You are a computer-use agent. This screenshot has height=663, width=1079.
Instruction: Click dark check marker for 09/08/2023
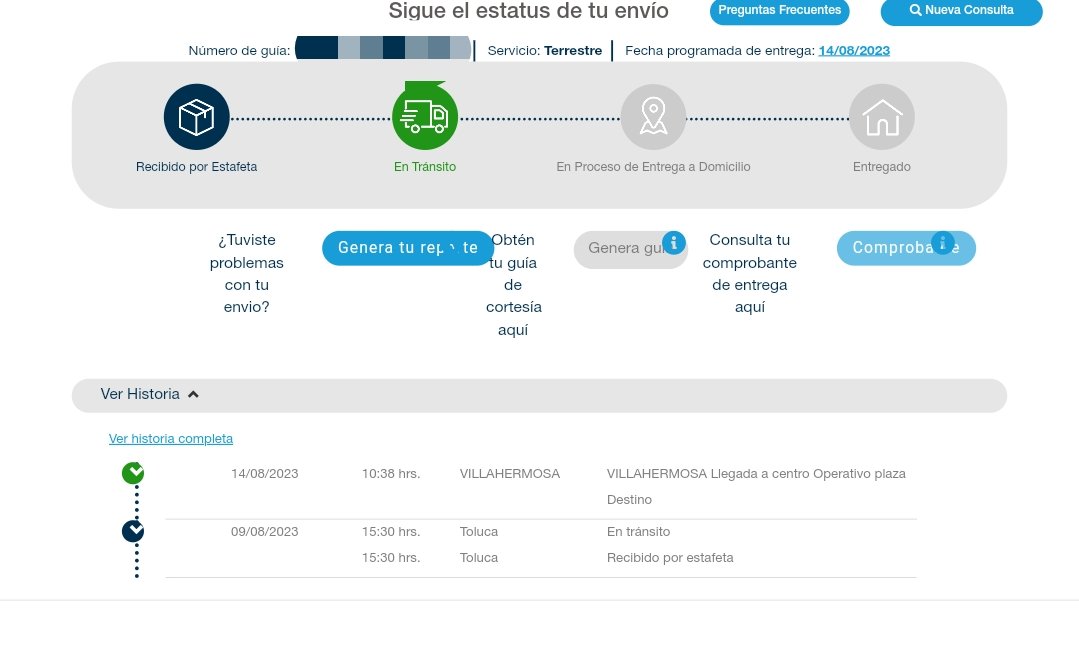[133, 531]
